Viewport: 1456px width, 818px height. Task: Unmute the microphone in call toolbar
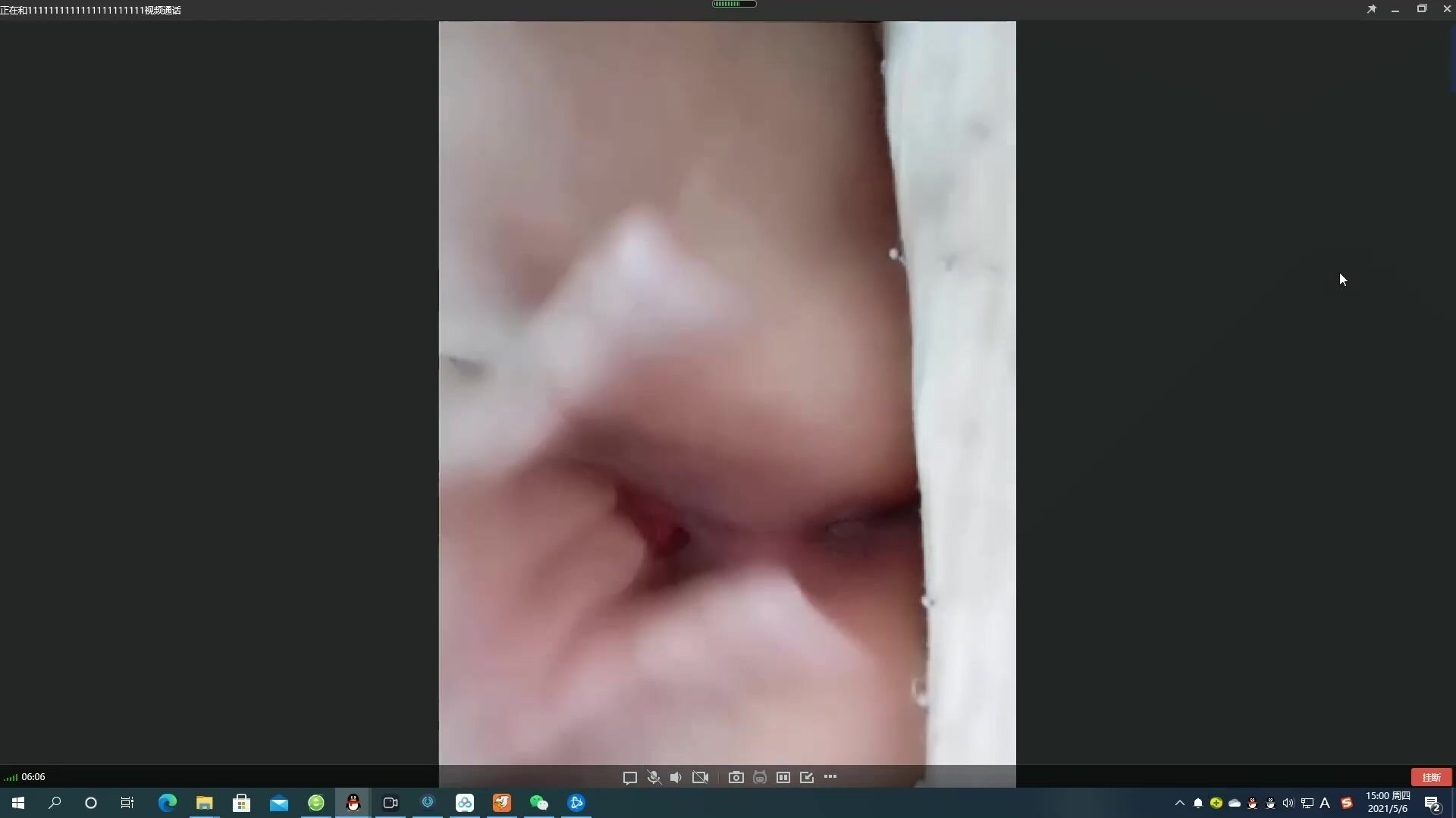tap(654, 778)
